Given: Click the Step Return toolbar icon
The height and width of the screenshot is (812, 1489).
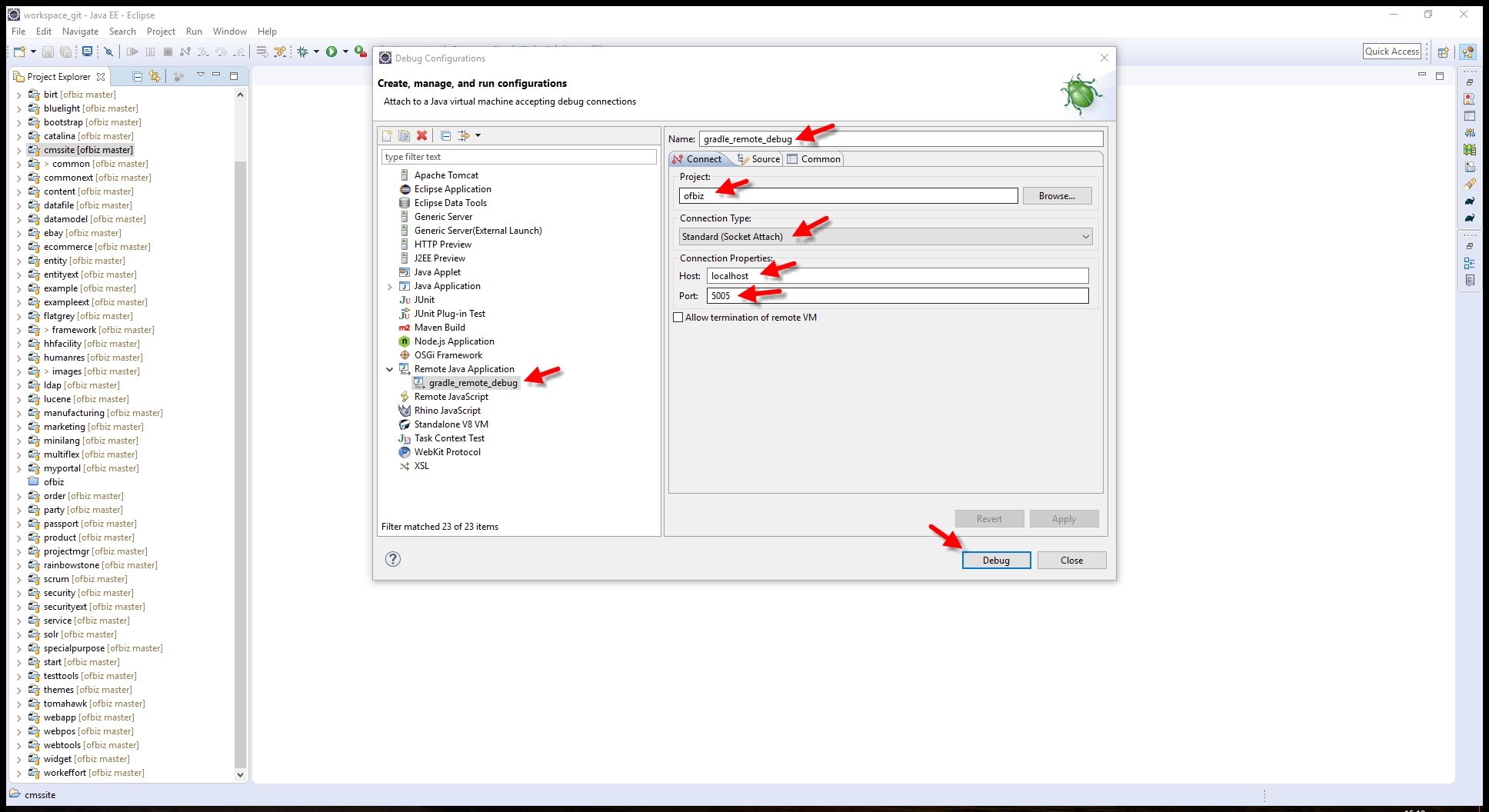Looking at the screenshot, I should [239, 52].
